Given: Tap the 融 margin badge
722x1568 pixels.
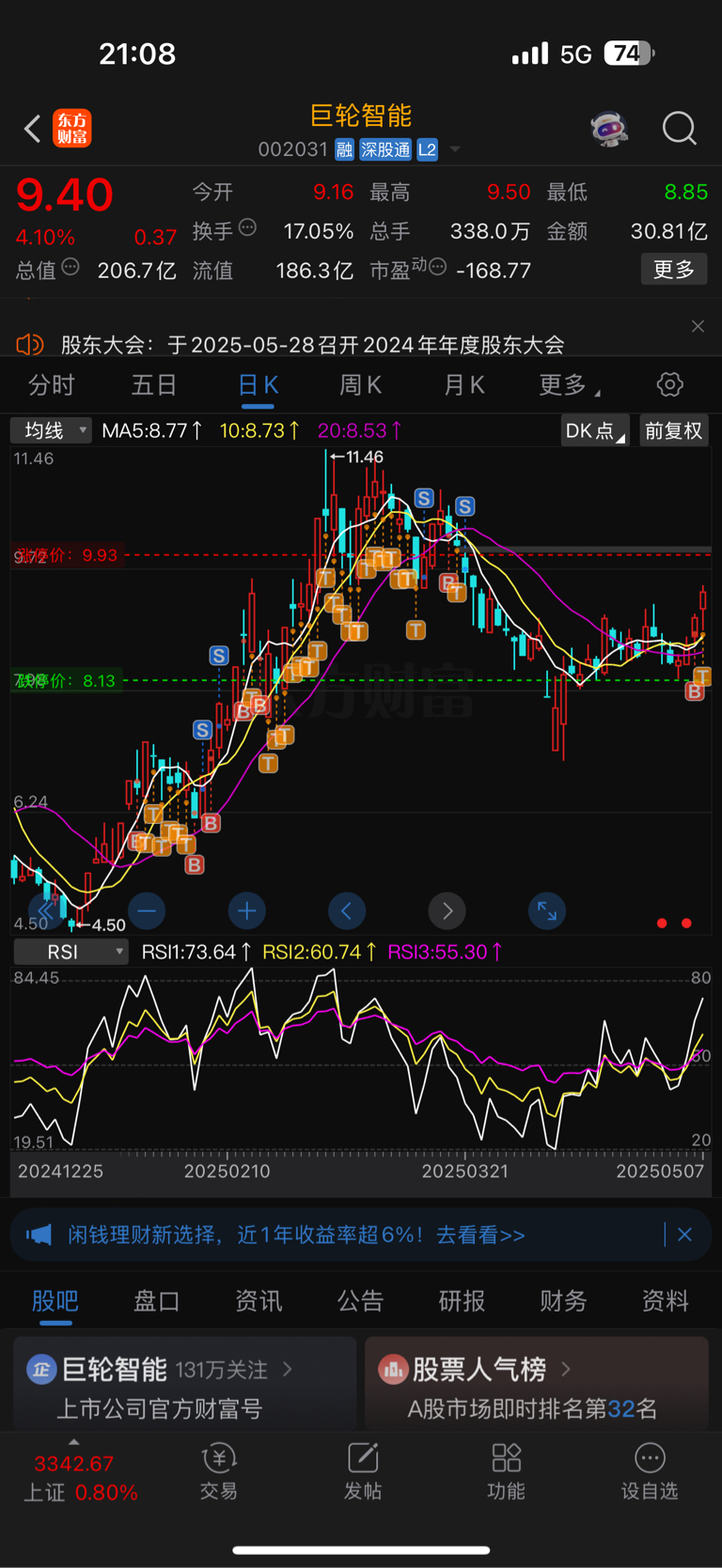Looking at the screenshot, I should click(x=344, y=149).
